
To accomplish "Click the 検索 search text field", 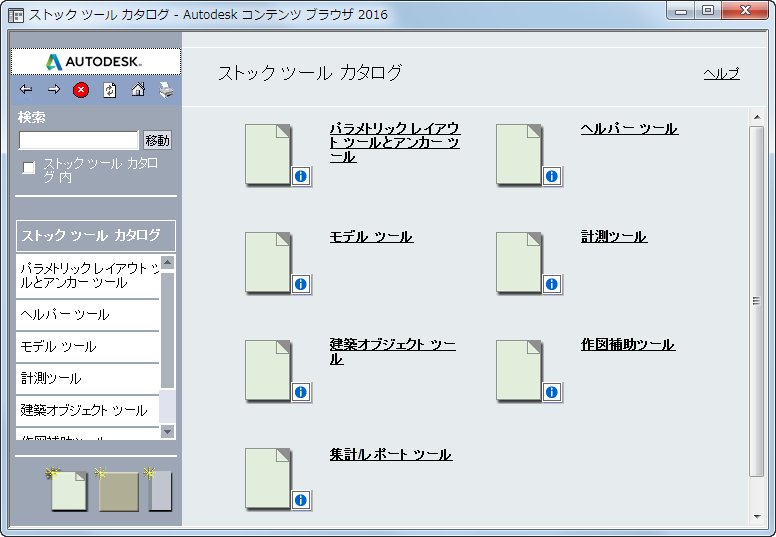I will tap(79, 140).
